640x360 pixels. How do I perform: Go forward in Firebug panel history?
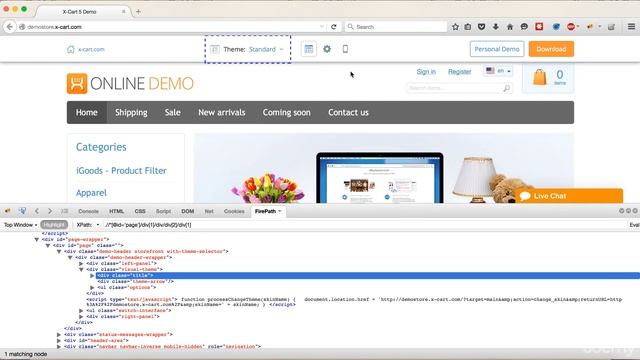(50, 211)
